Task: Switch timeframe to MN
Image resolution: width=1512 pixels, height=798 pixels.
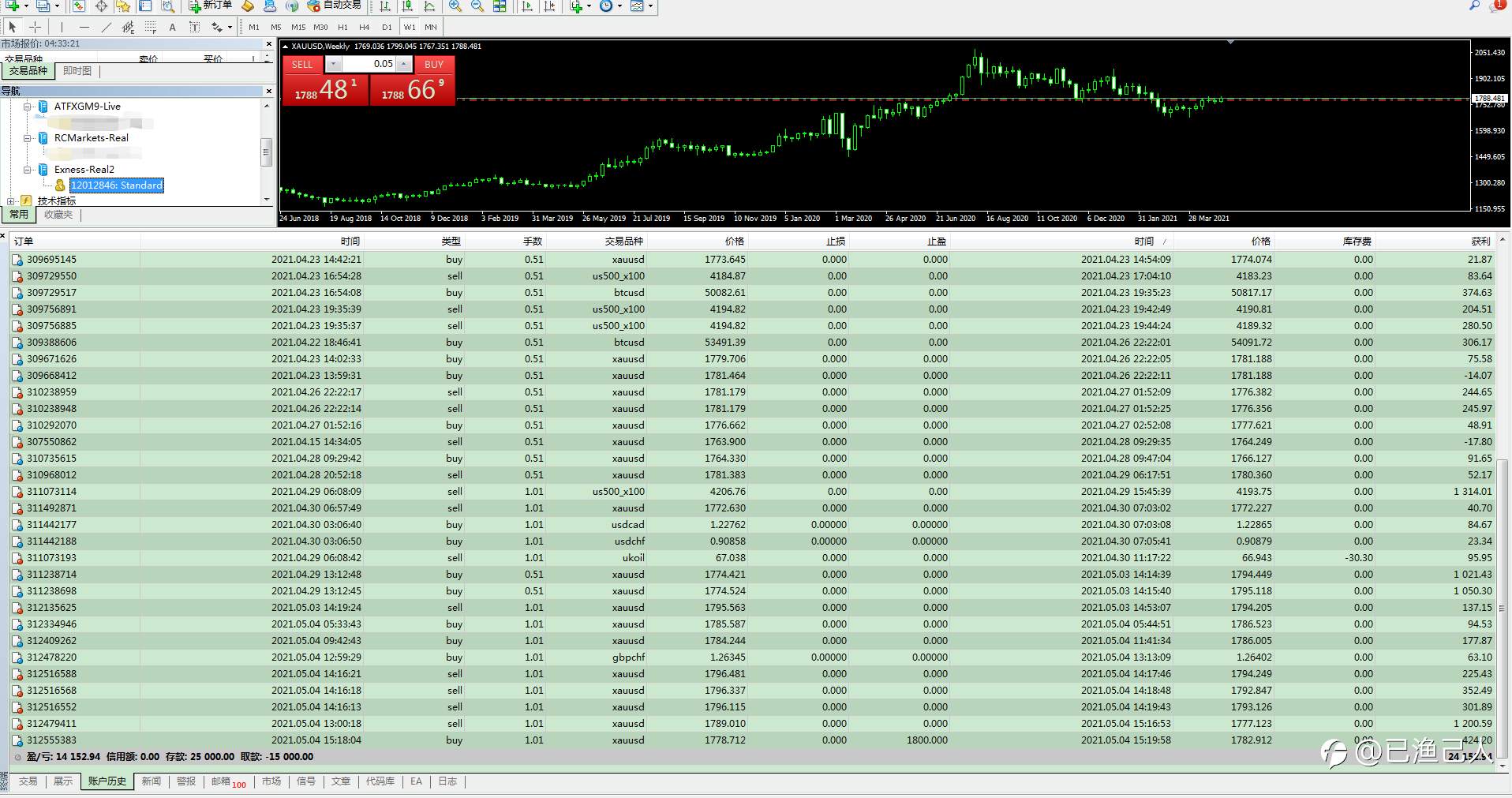Action: (x=431, y=27)
